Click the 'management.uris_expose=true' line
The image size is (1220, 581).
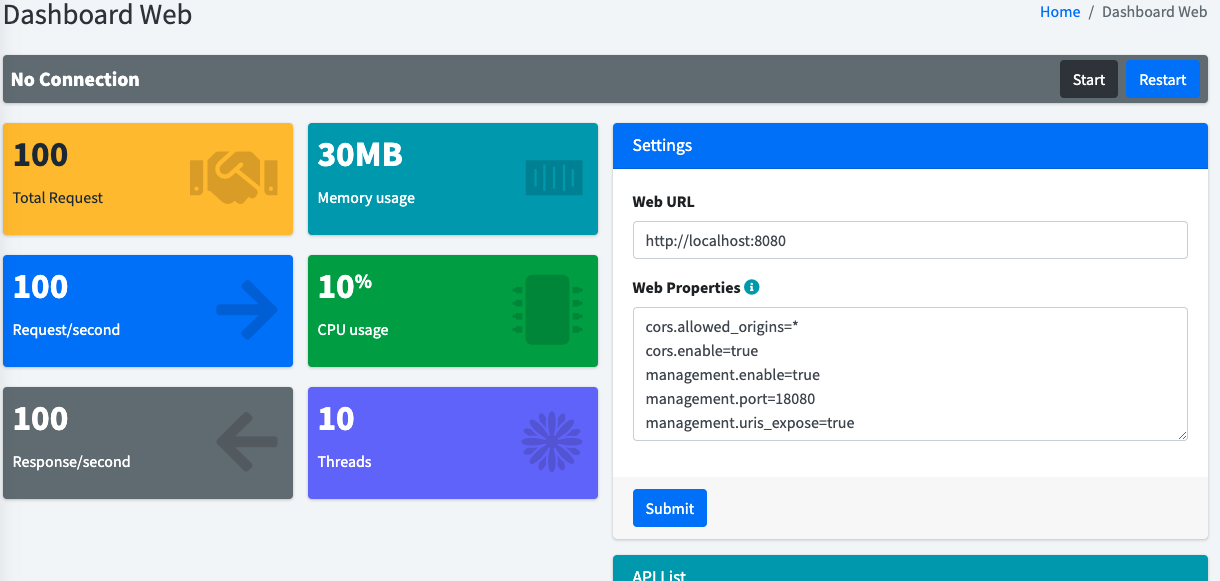tap(750, 423)
